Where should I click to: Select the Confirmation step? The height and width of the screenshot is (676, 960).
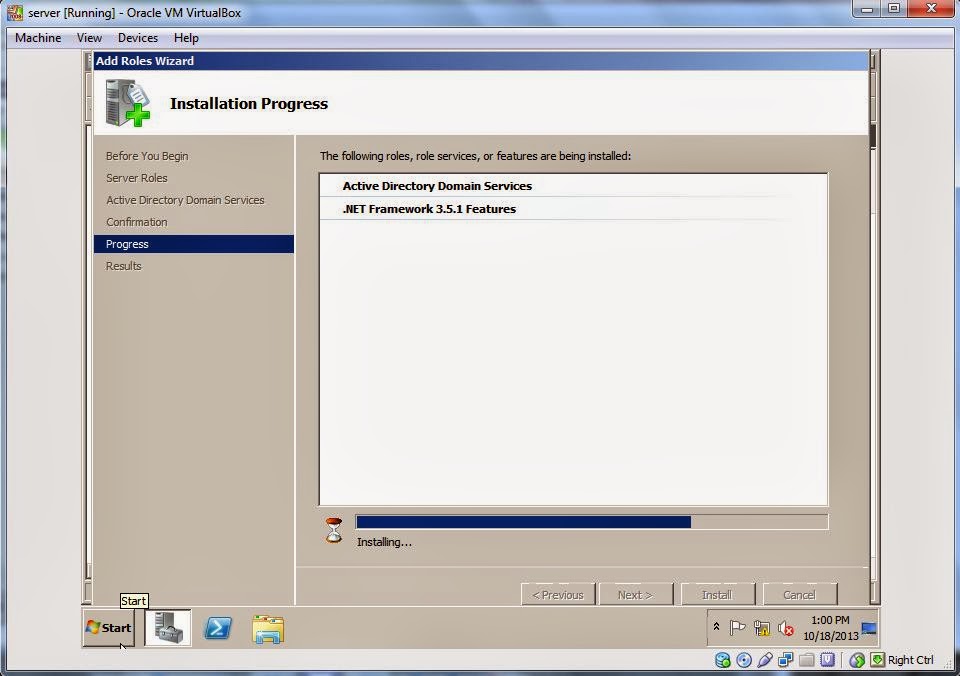[137, 222]
